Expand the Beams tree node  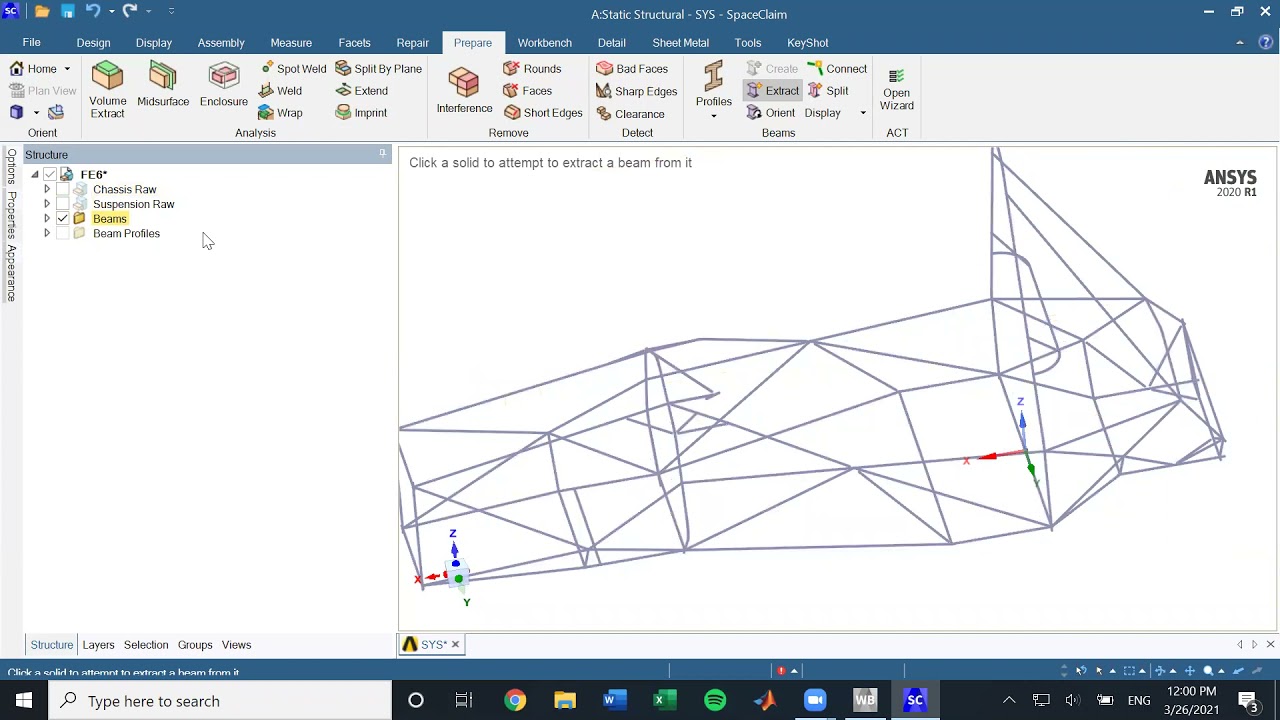(47, 219)
